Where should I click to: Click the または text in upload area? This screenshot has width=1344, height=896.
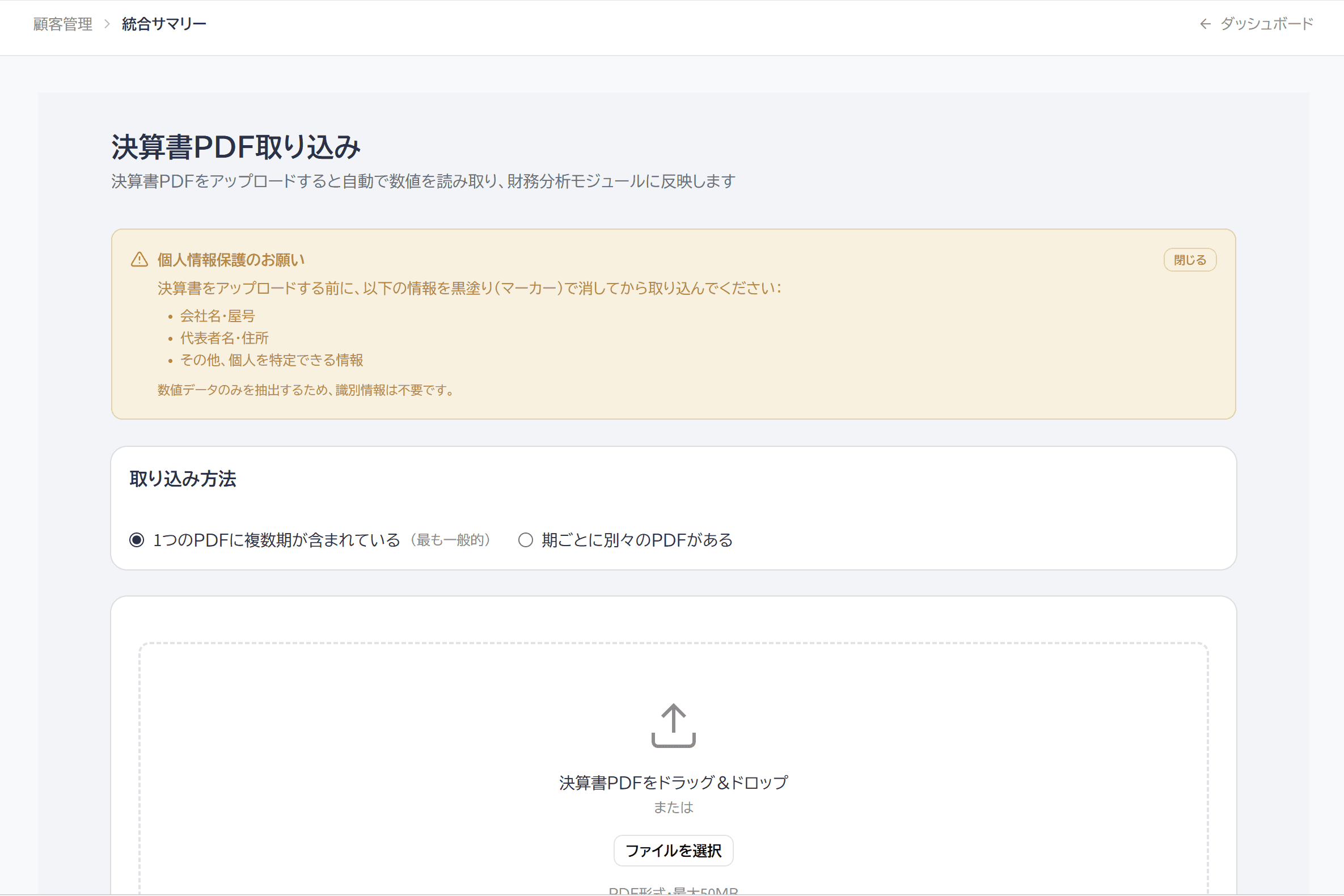[673, 808]
